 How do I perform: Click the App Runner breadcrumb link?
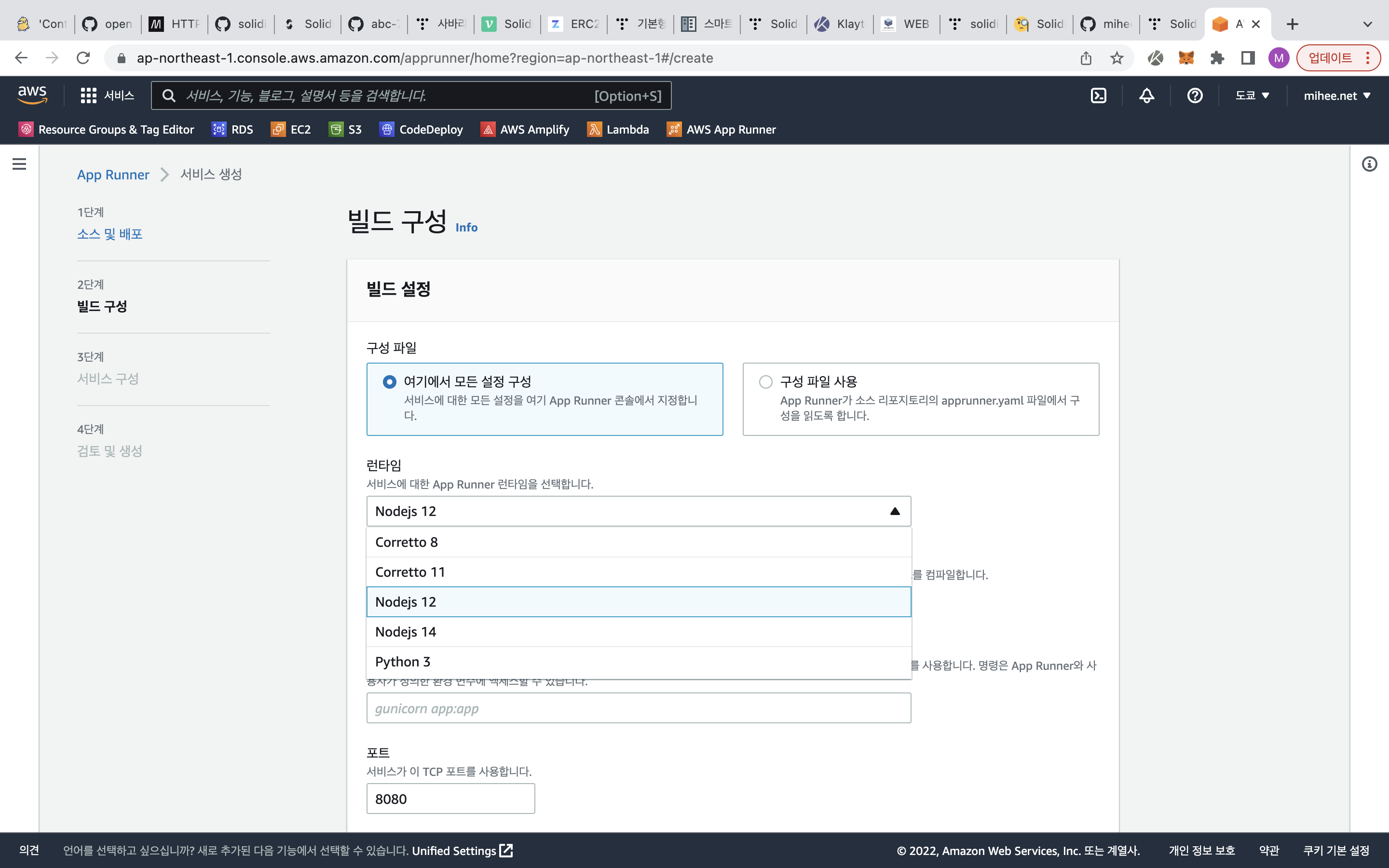(x=113, y=175)
